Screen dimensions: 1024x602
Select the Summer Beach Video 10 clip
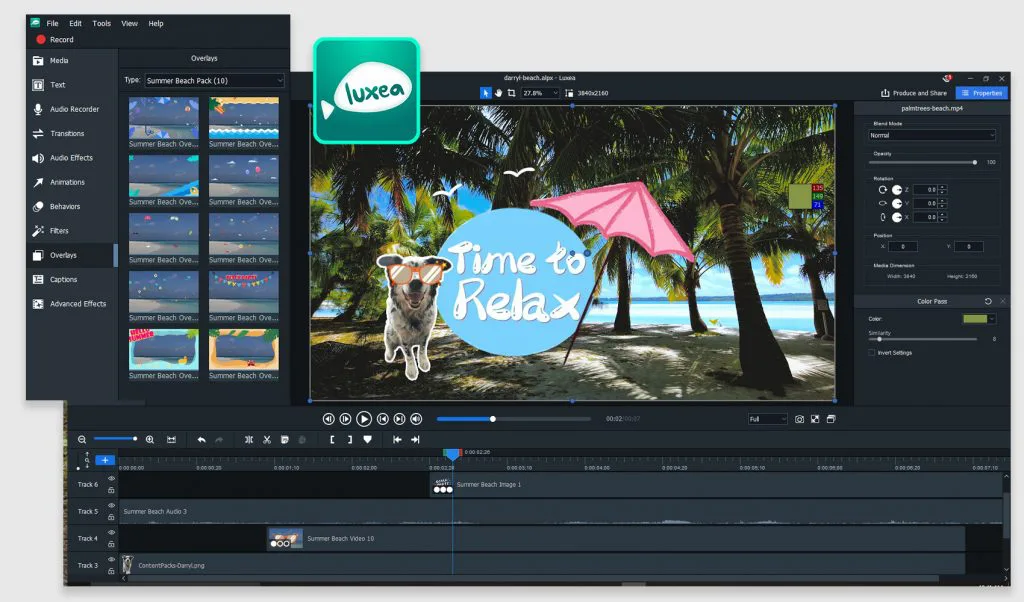point(615,539)
